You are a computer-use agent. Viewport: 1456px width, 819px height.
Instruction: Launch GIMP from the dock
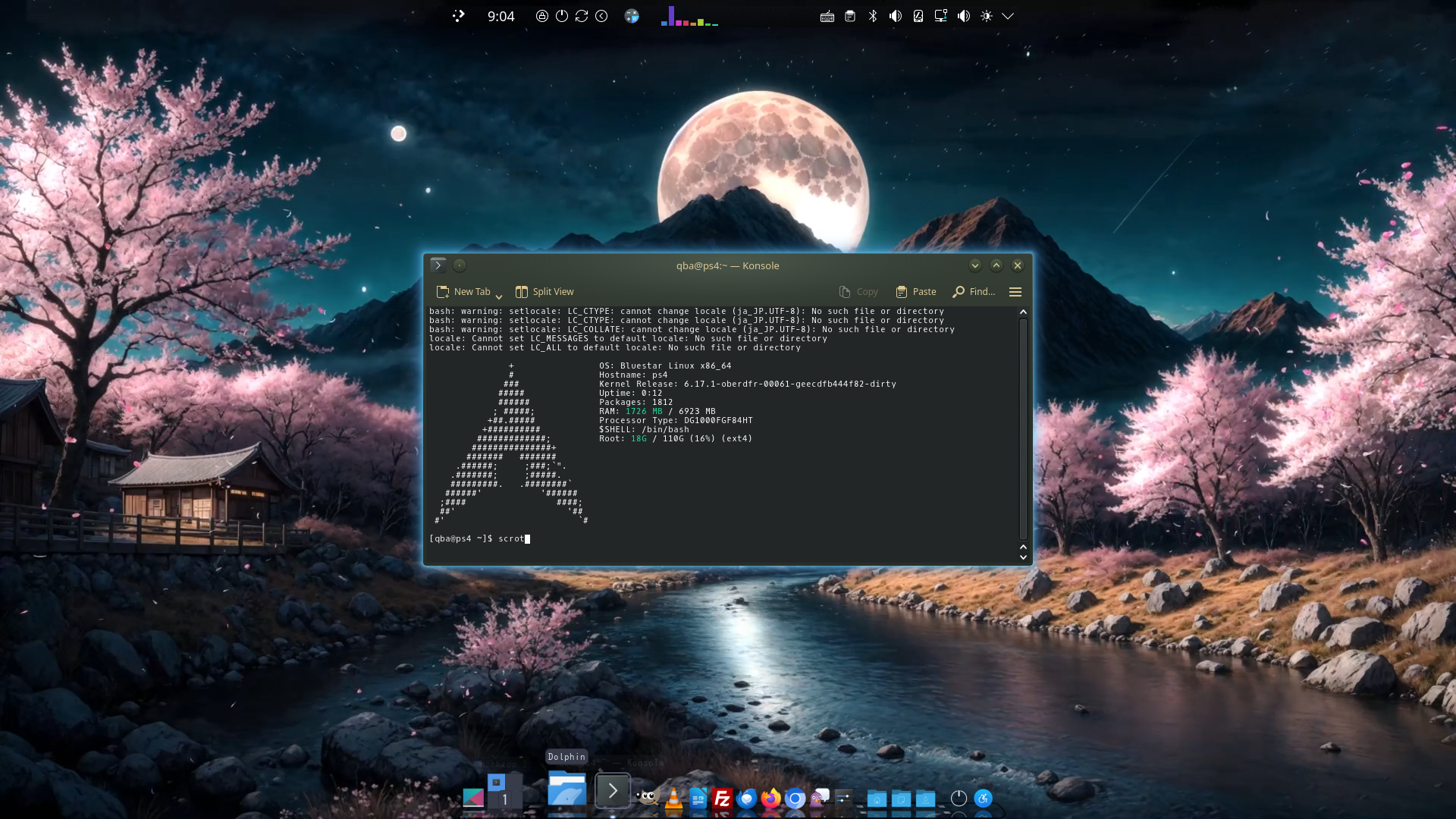(x=647, y=798)
